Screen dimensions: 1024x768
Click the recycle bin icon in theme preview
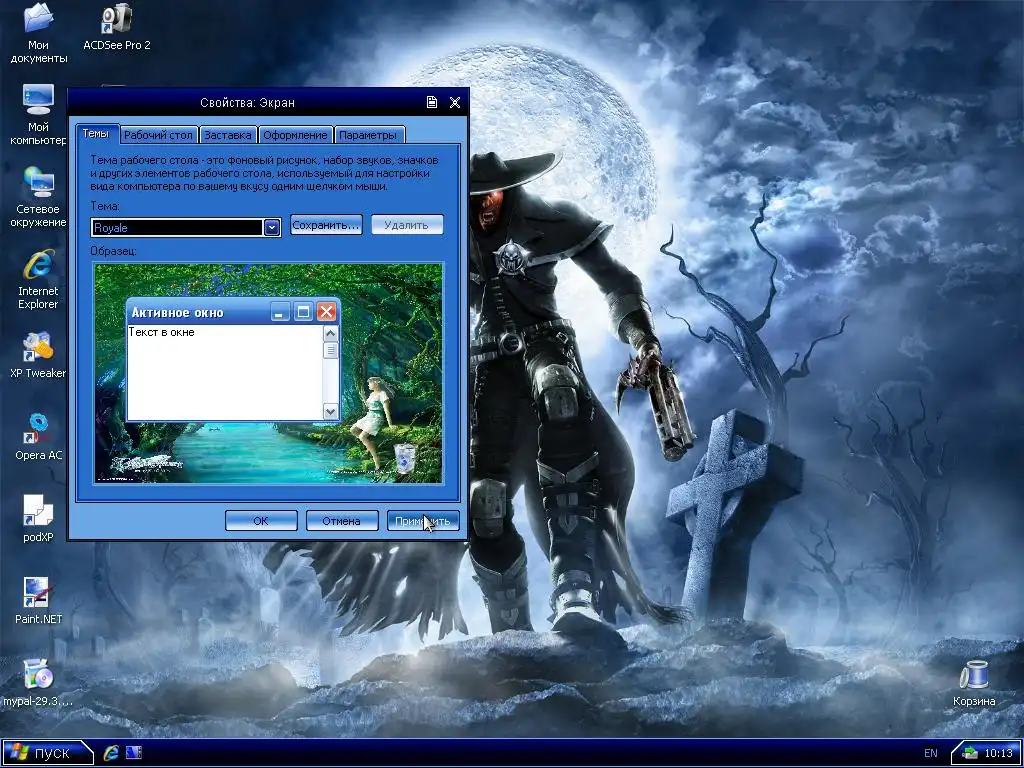(x=405, y=458)
